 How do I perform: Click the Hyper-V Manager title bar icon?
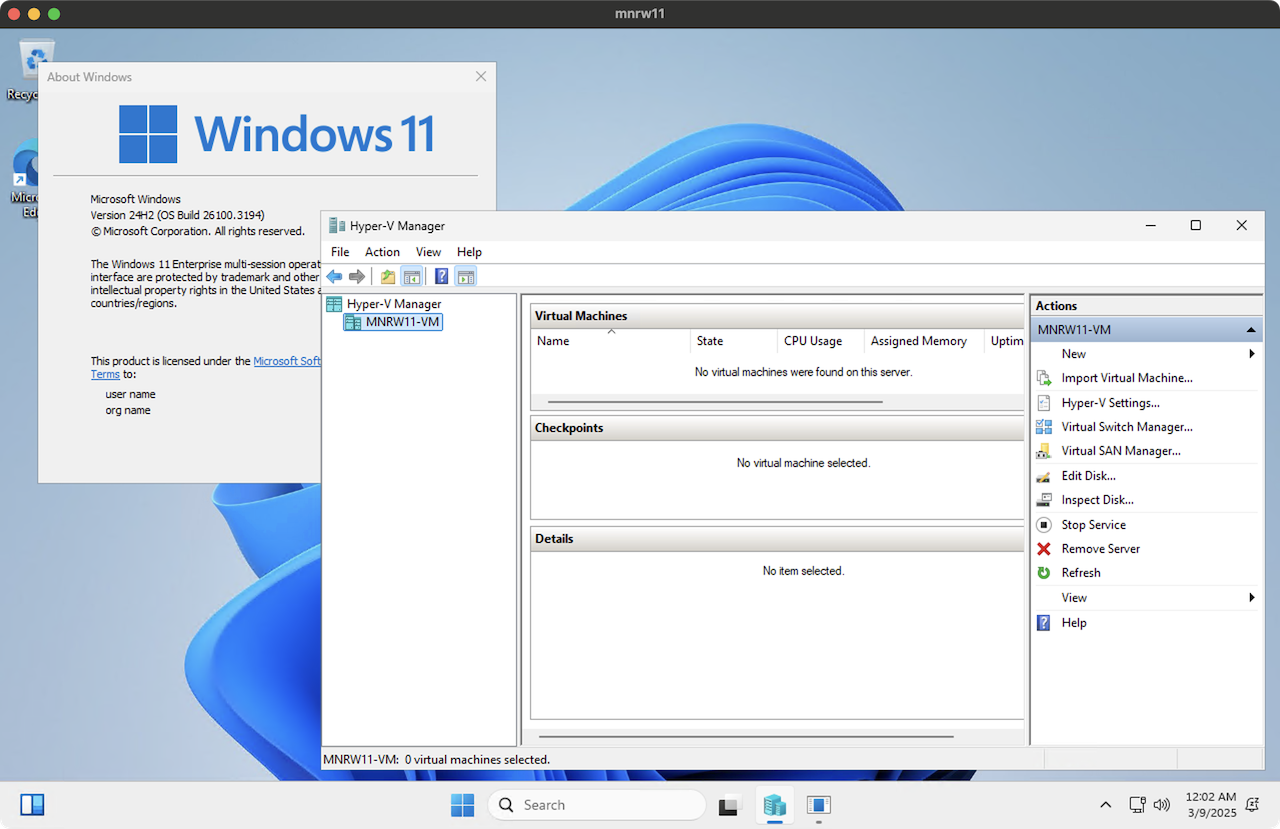tap(337, 226)
